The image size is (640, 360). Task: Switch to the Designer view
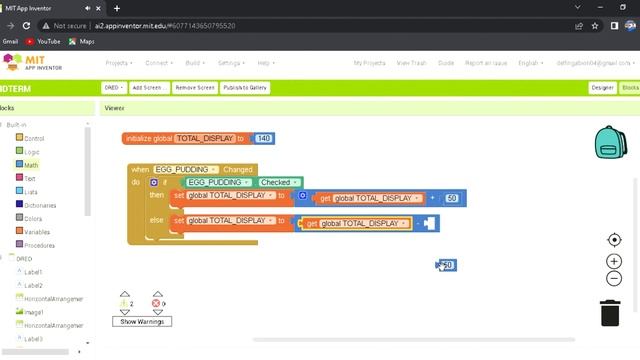point(602,88)
